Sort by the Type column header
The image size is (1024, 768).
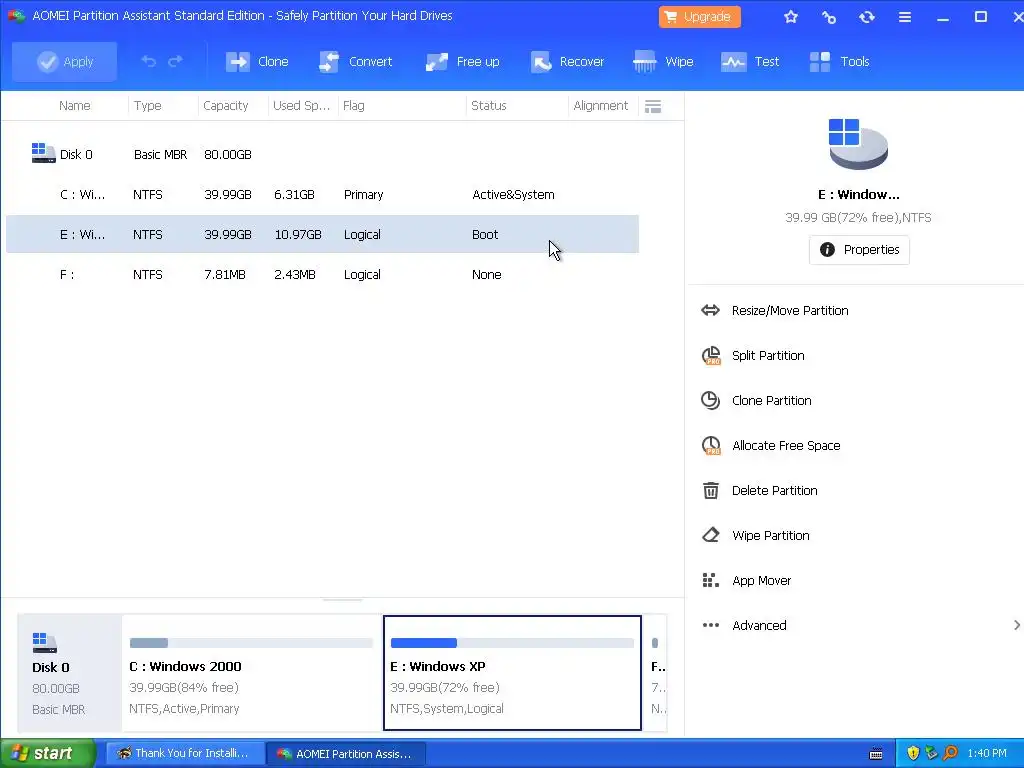click(148, 106)
